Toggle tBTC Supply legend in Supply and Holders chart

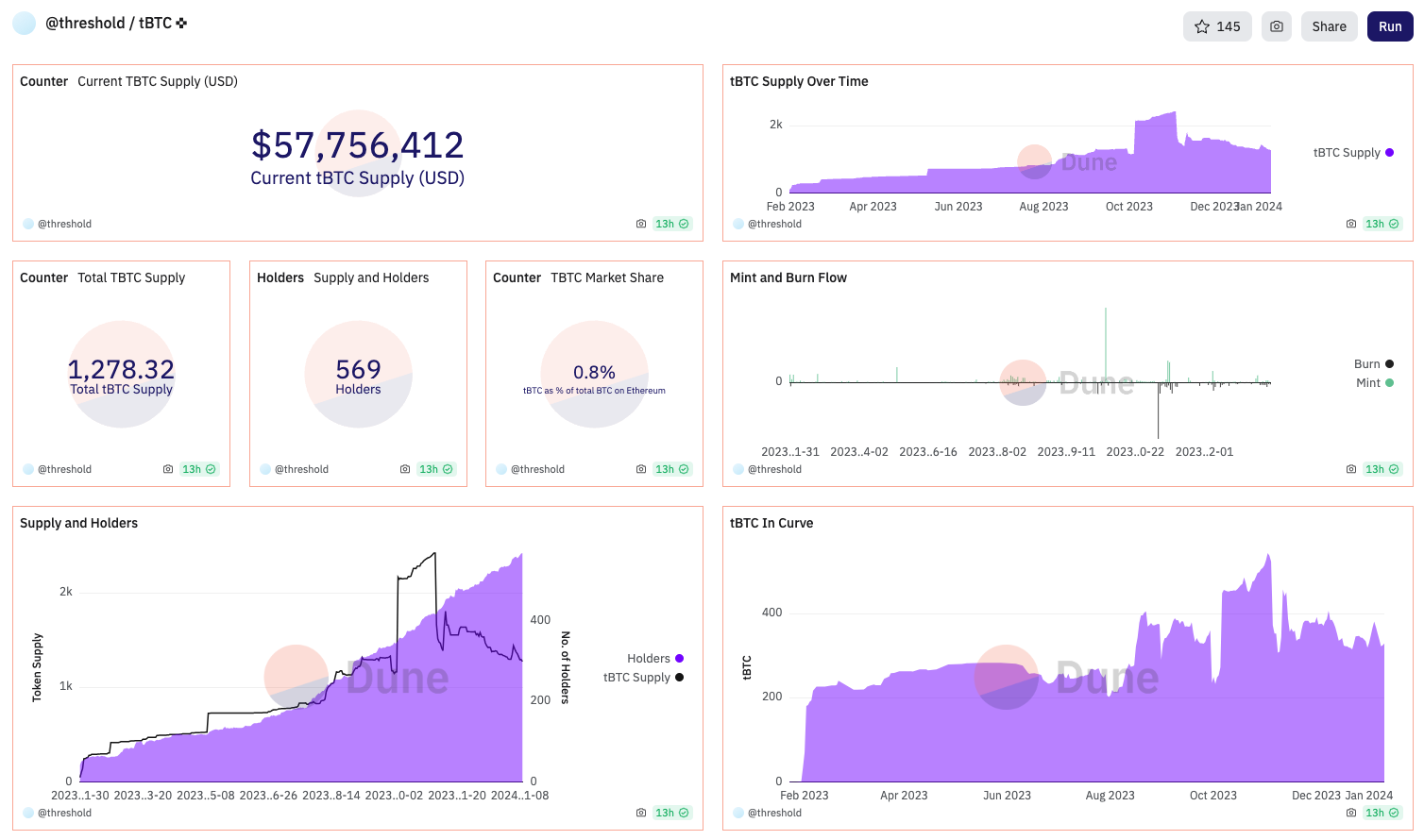pos(644,677)
